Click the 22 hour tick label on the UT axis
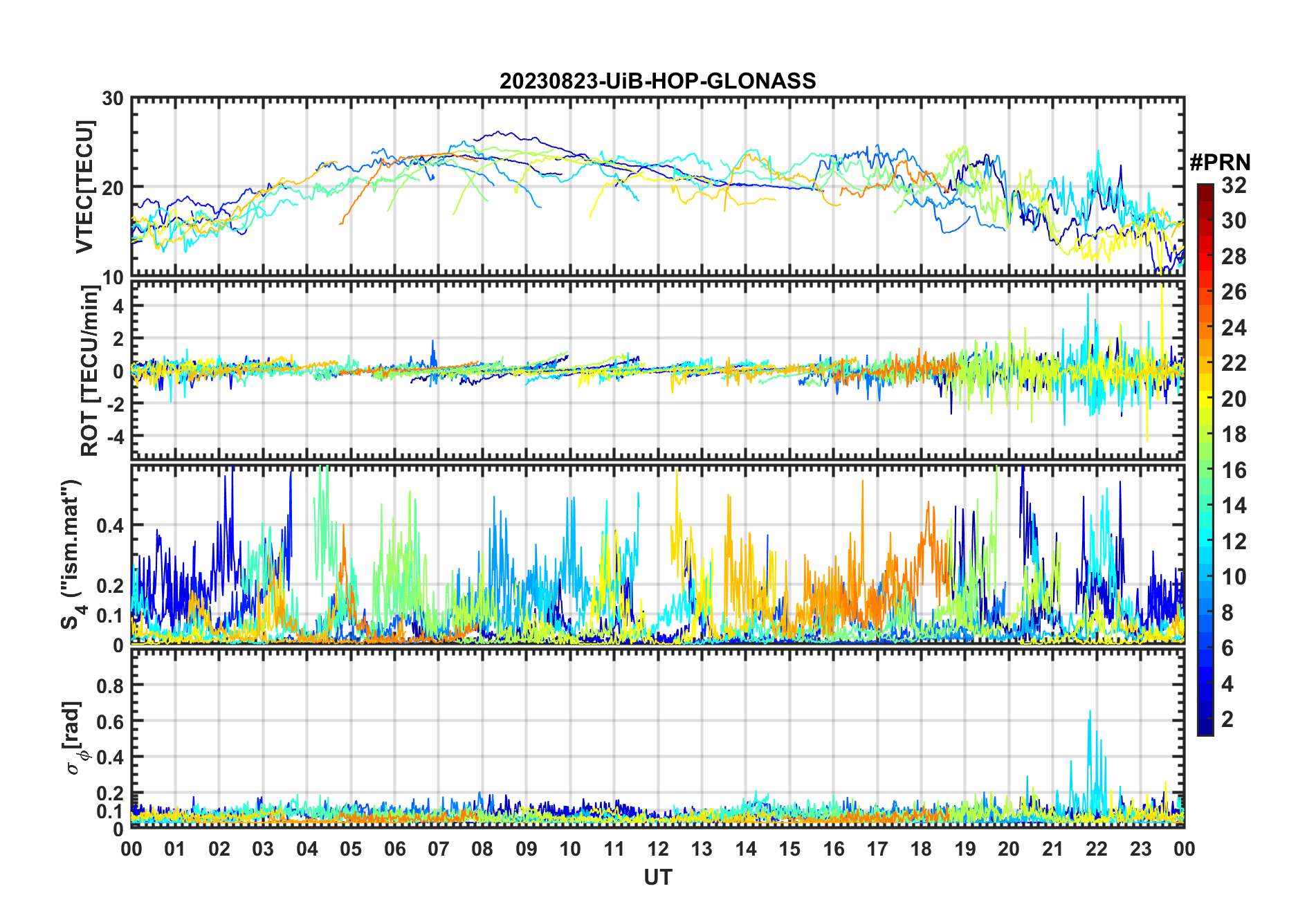Viewport: 1316px width, 920px height. coord(1096,849)
